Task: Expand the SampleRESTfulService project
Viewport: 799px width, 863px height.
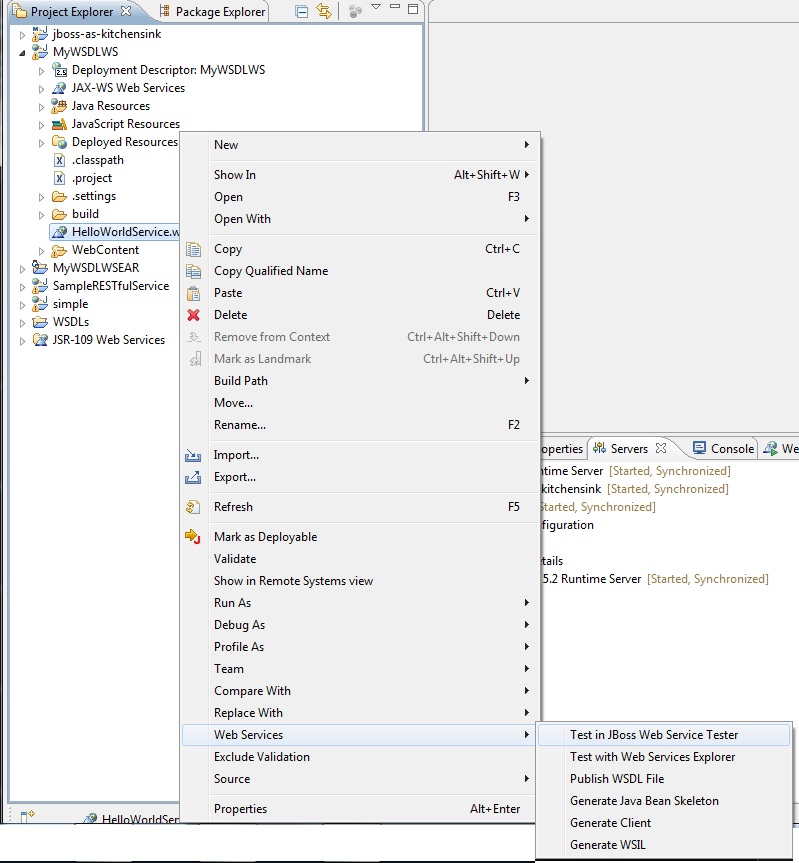Action: point(23,287)
